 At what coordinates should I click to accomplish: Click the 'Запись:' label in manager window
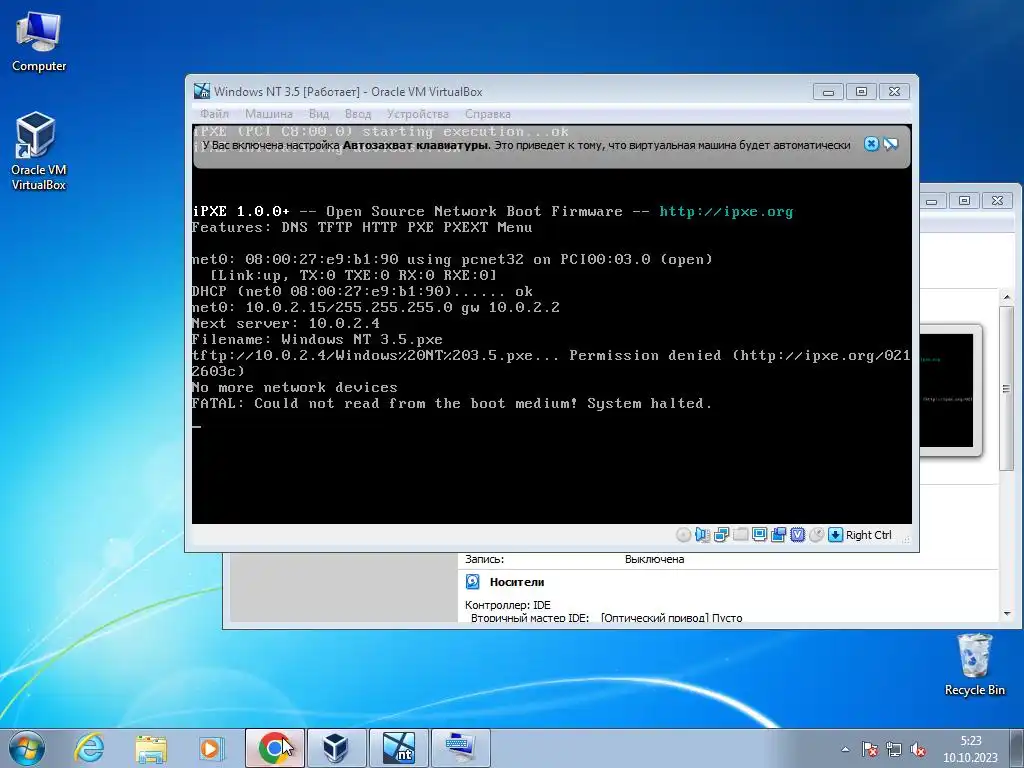484,559
